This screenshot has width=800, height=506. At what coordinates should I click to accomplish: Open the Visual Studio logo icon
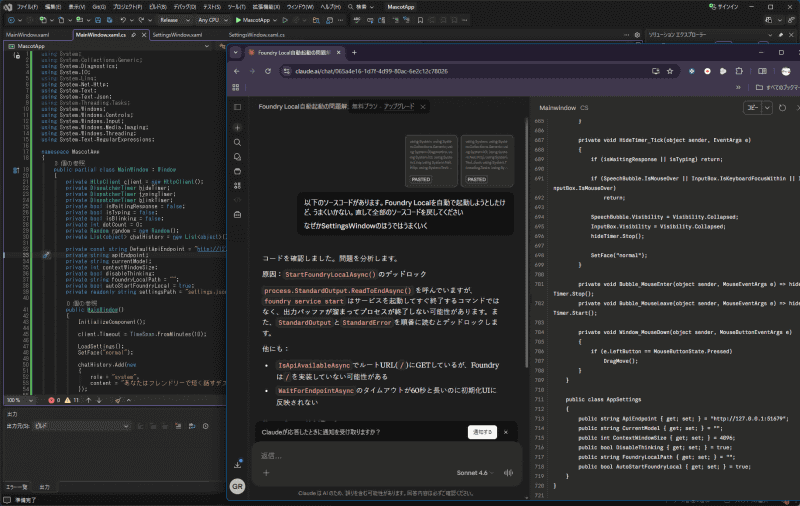(7, 7)
